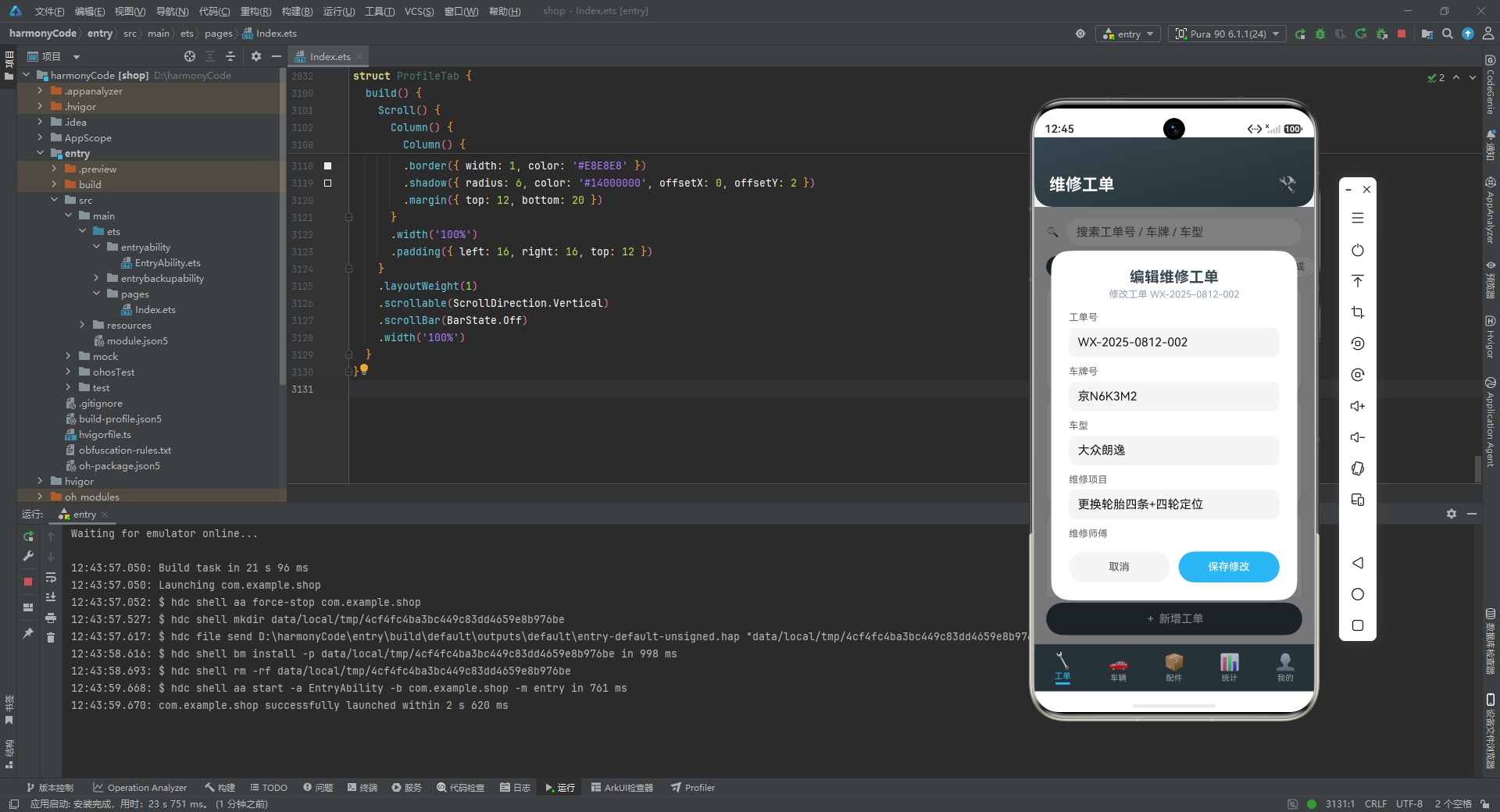The width and height of the screenshot is (1500, 812).
Task: Click the print icon in Run panel
Action: [51, 618]
